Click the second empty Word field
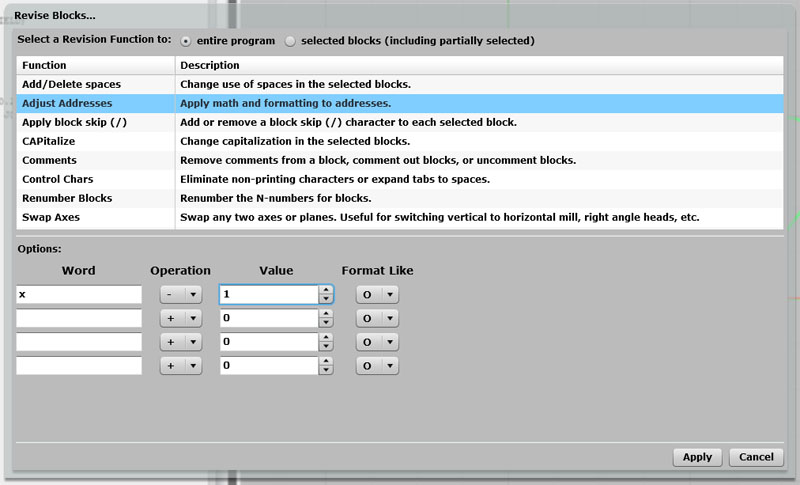Image resolution: width=800 pixels, height=485 pixels. tap(79, 318)
